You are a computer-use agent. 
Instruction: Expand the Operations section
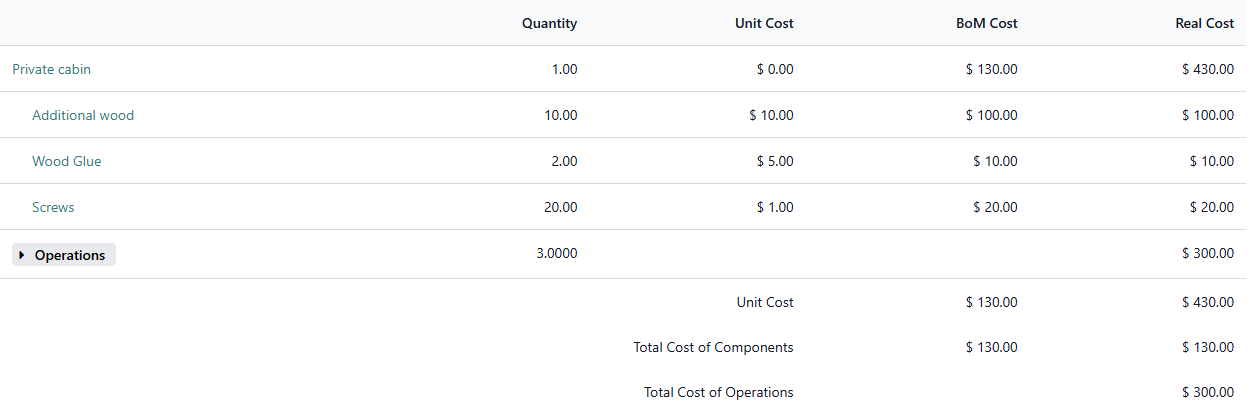69,256
